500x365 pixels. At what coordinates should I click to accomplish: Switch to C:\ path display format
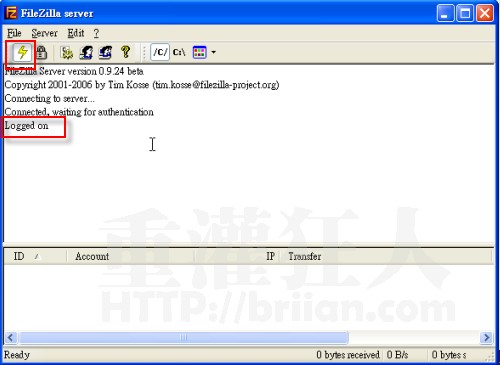[x=179, y=52]
